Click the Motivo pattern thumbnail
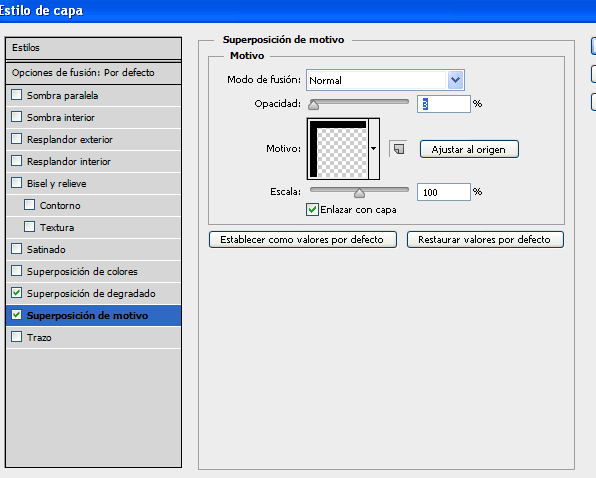 (338, 149)
